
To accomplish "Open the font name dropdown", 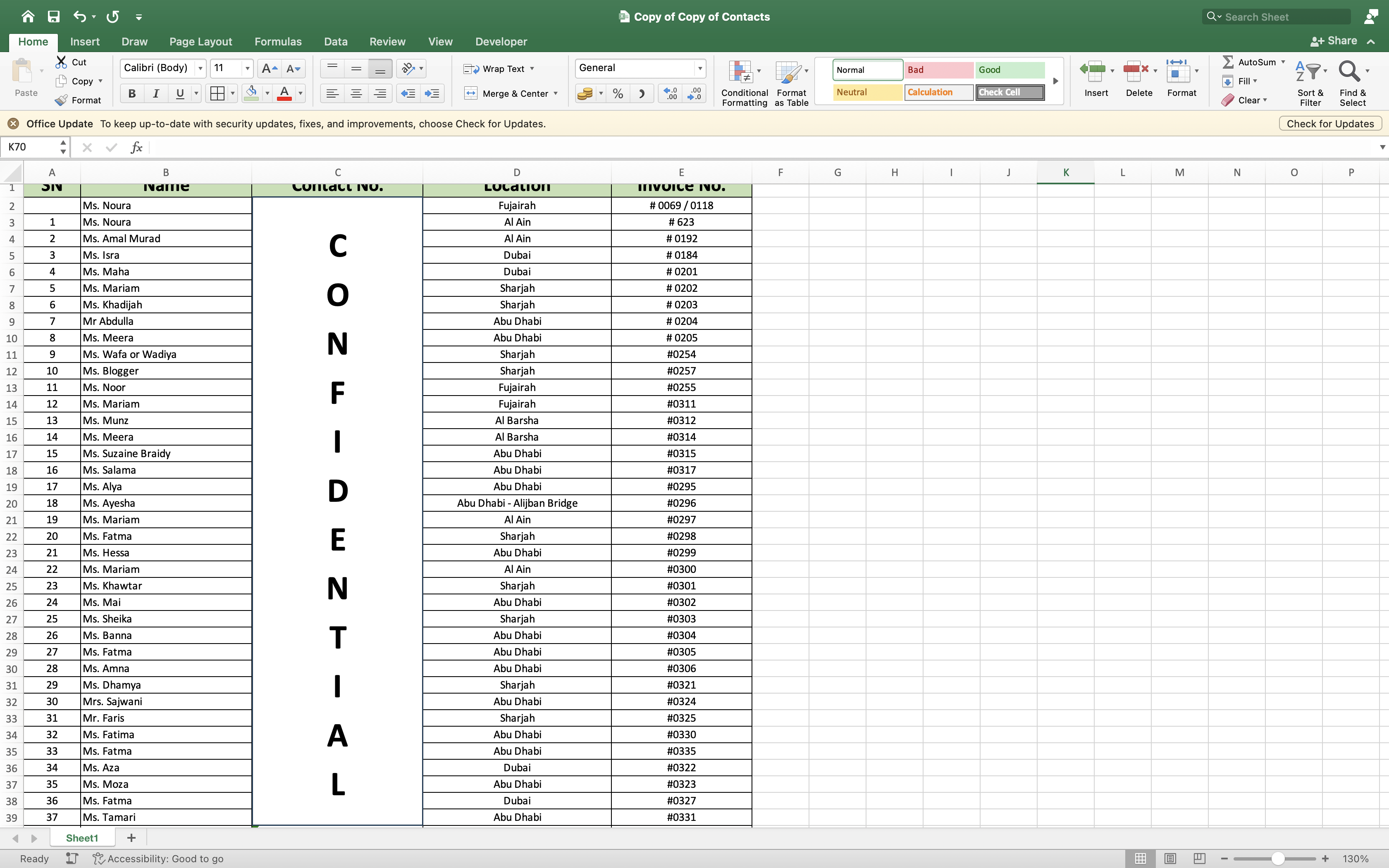I will pyautogui.click(x=200, y=68).
